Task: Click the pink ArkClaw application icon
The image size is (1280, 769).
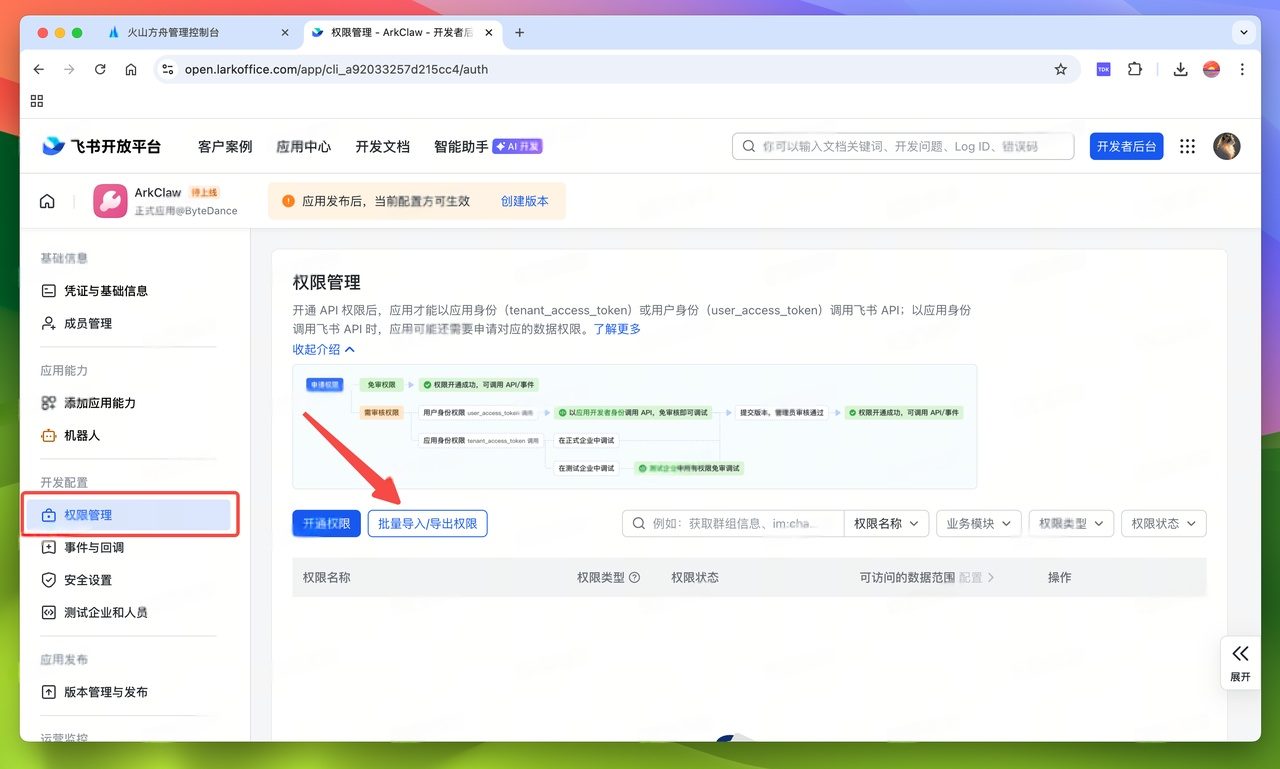Action: click(x=110, y=201)
